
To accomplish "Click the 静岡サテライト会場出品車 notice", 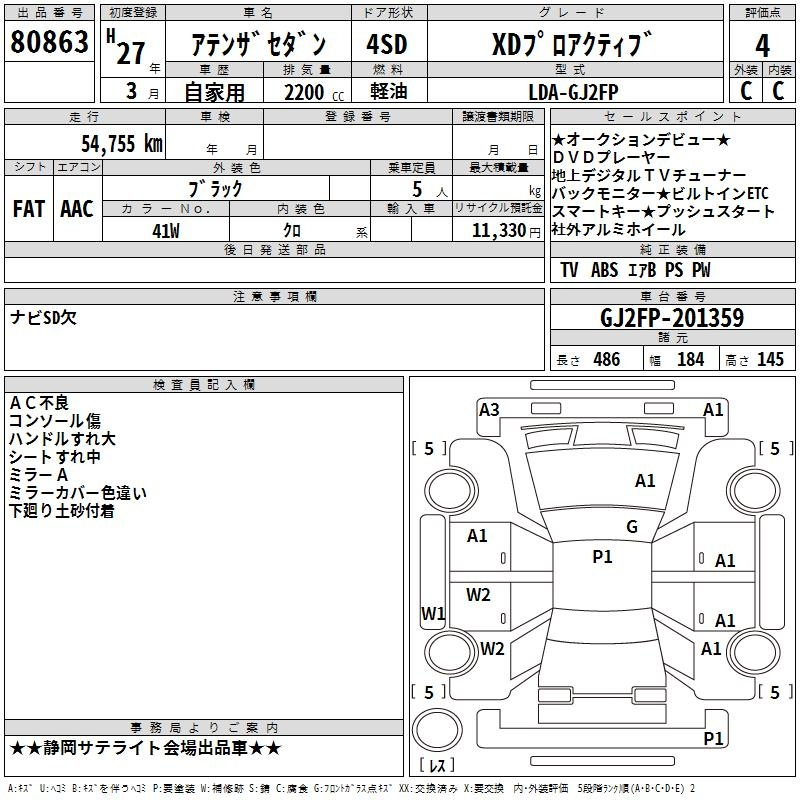I will 146,748.
